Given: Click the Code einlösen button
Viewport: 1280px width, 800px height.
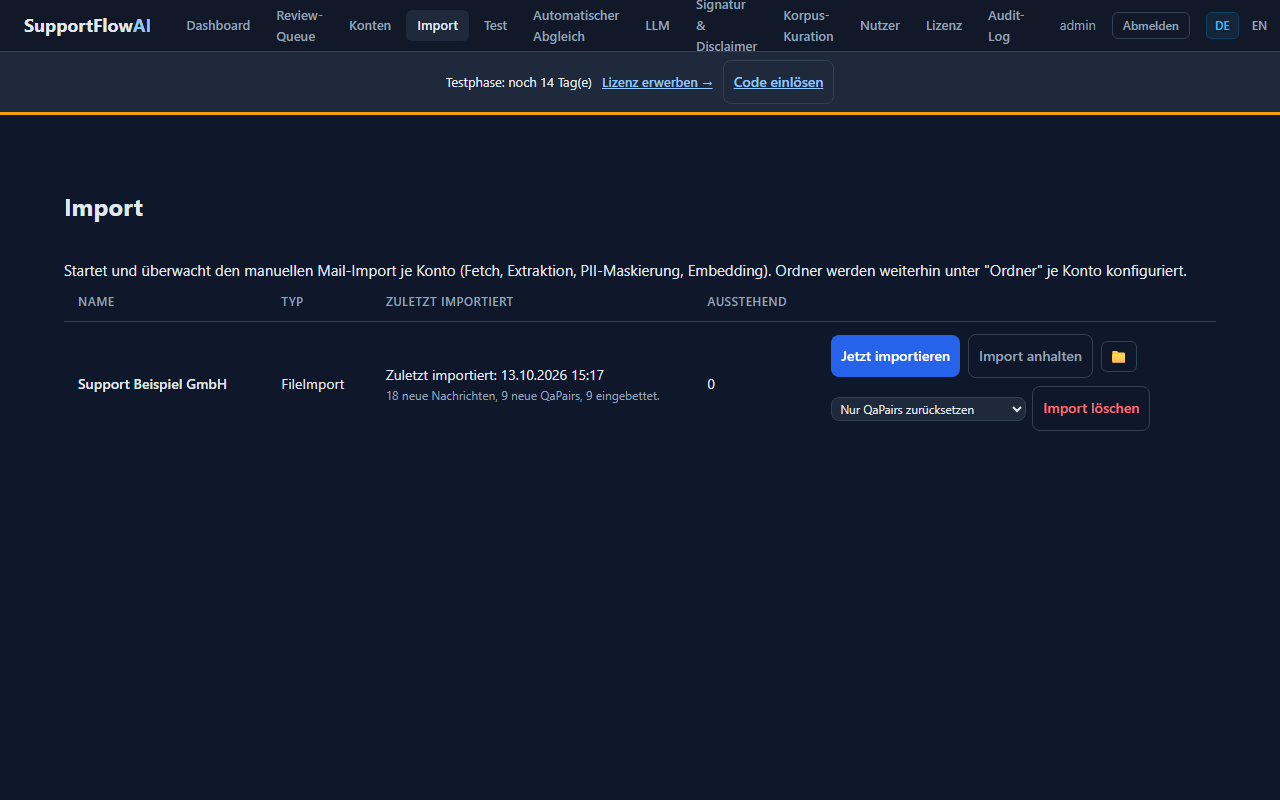Looking at the screenshot, I should pyautogui.click(x=778, y=82).
